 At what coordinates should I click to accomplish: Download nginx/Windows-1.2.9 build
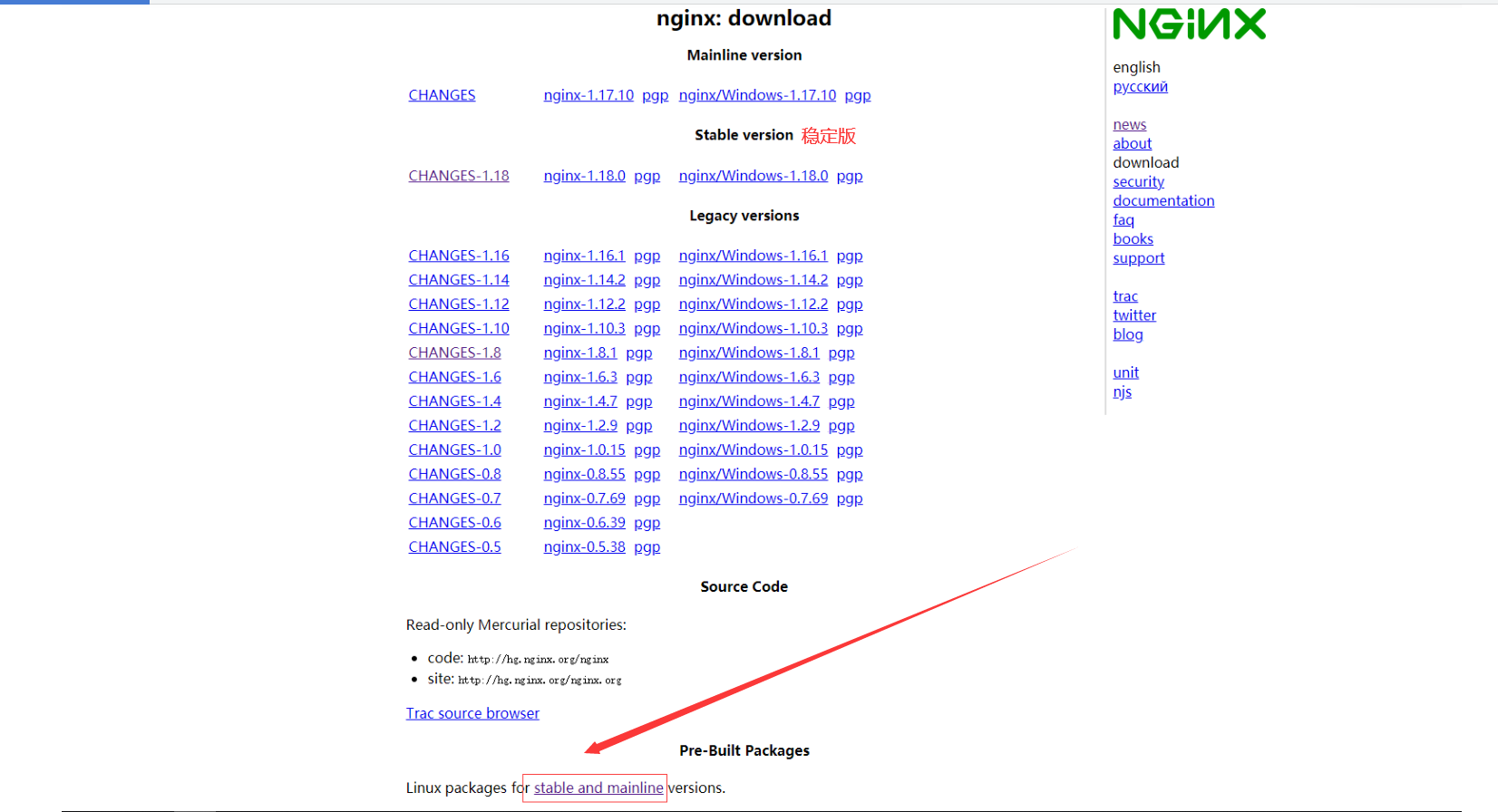coord(749,426)
